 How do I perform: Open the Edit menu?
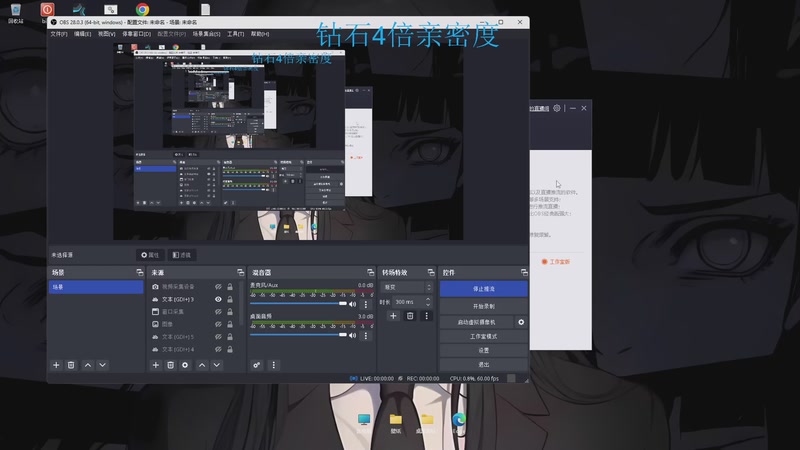click(x=82, y=34)
